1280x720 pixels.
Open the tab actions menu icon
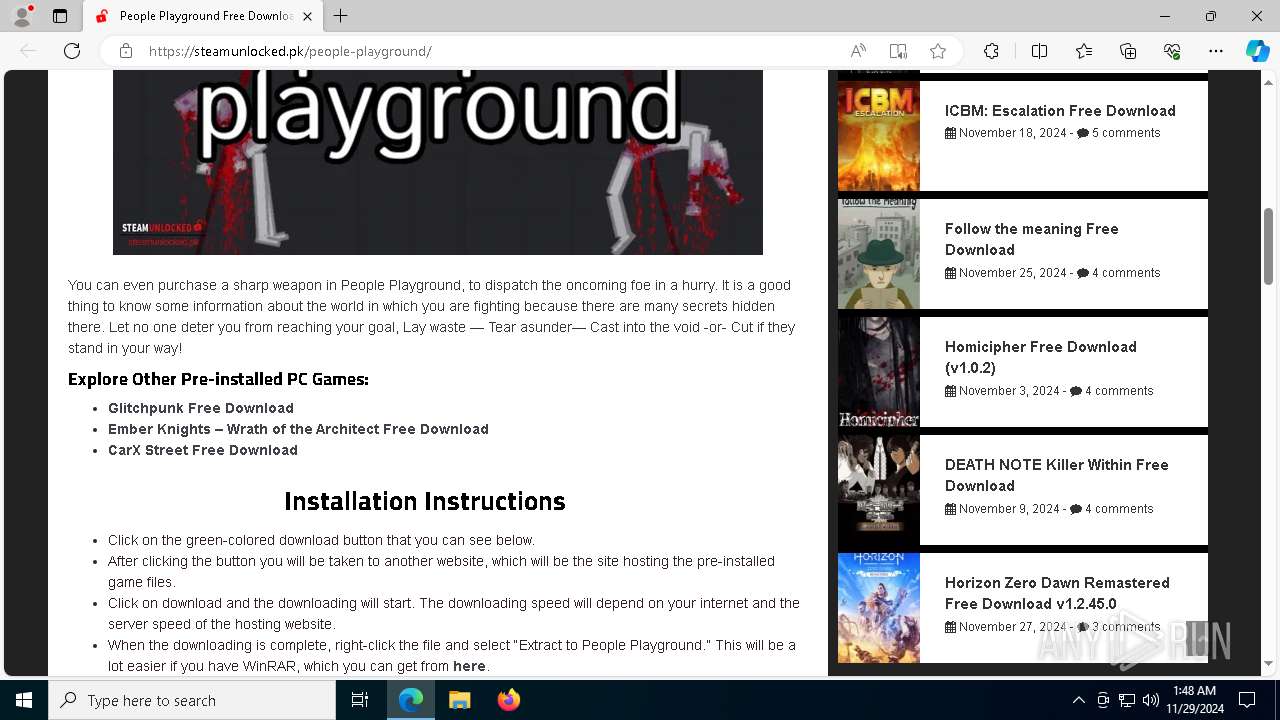click(x=60, y=16)
